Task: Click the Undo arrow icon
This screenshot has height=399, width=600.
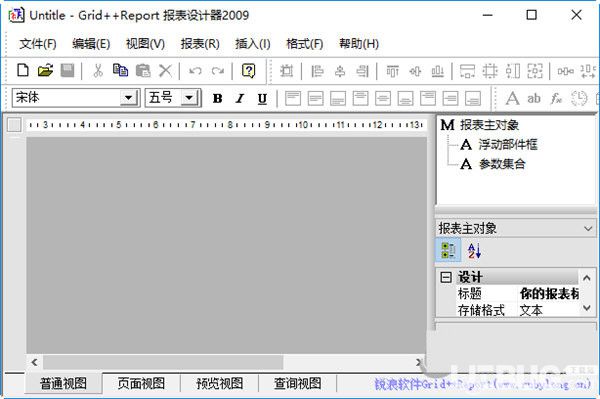Action: click(195, 71)
